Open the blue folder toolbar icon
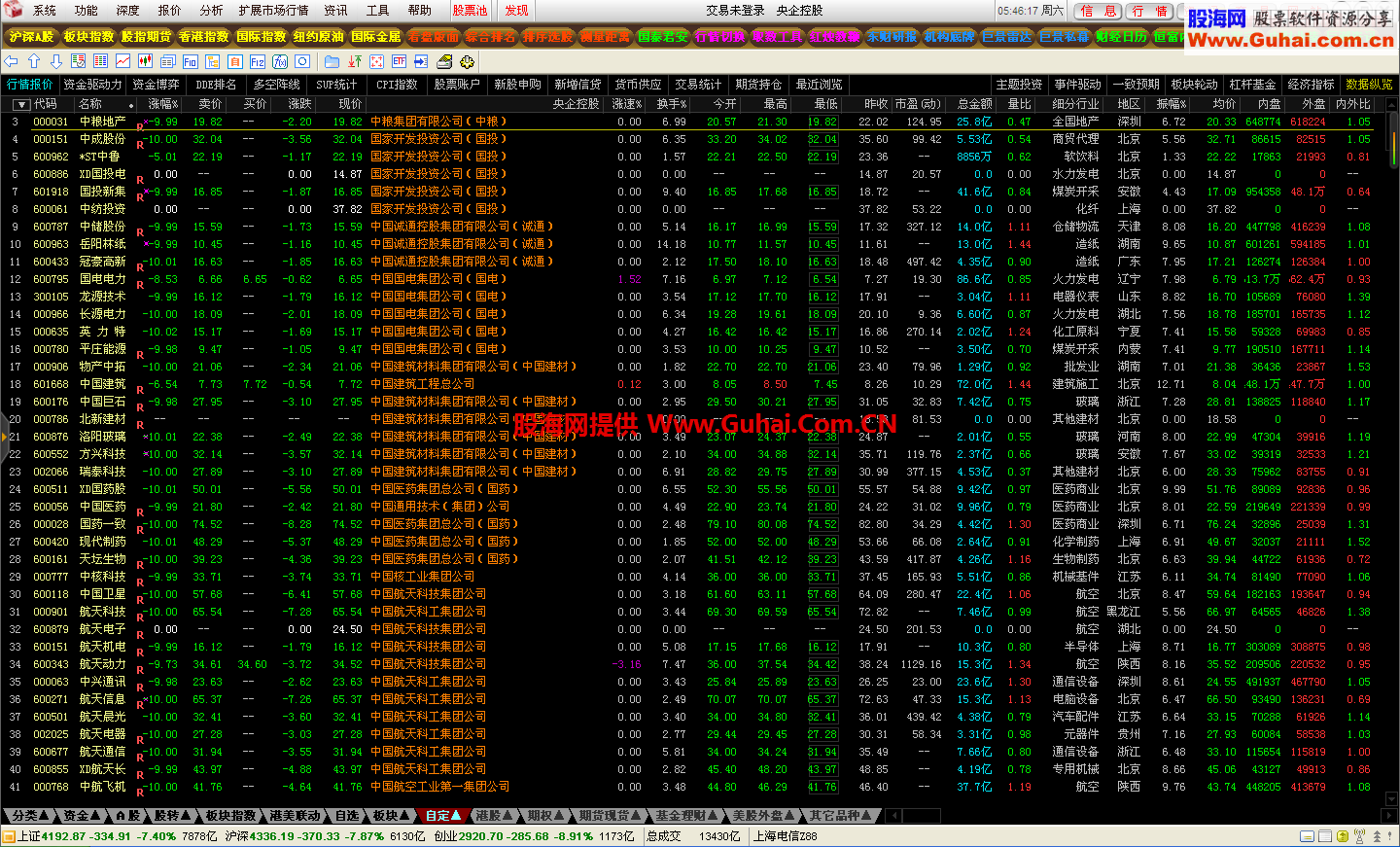The image size is (1400, 847). (x=332, y=61)
